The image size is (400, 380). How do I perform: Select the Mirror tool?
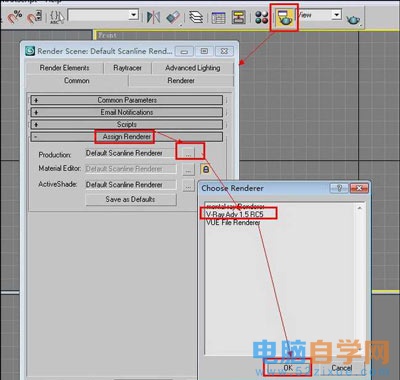click(153, 17)
